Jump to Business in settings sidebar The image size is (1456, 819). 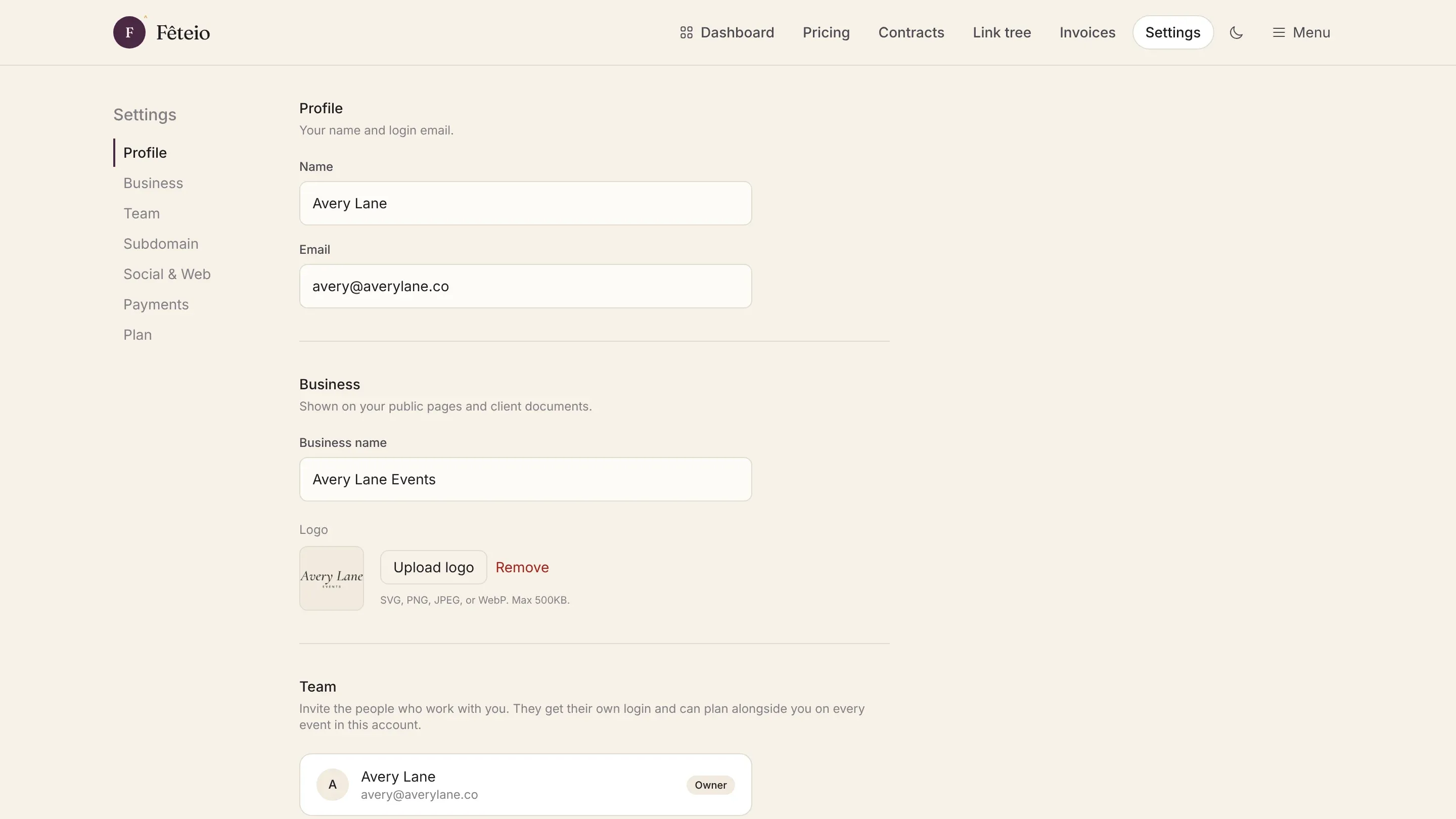click(x=153, y=183)
